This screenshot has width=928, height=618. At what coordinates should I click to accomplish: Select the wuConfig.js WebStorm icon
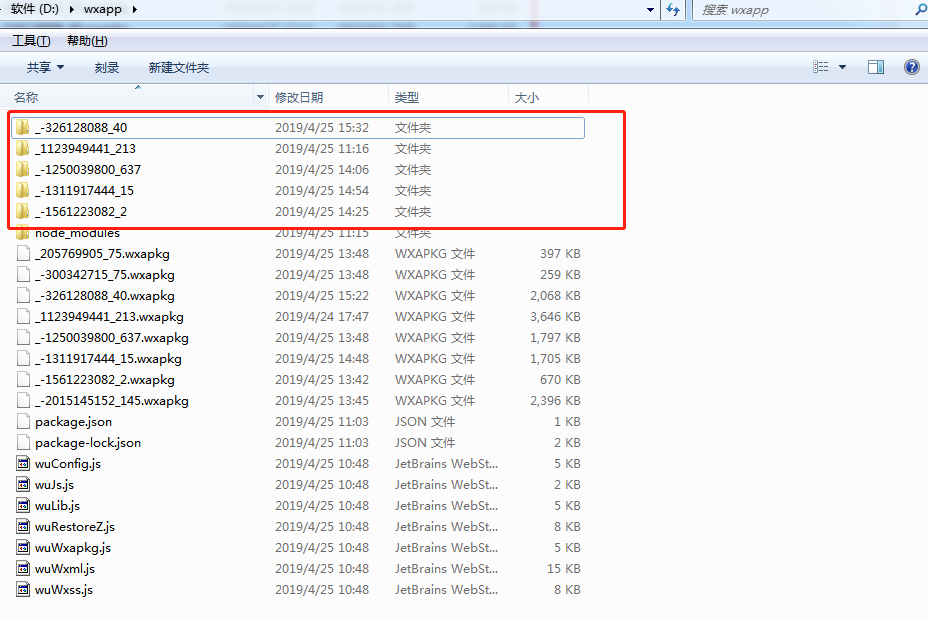[23, 464]
